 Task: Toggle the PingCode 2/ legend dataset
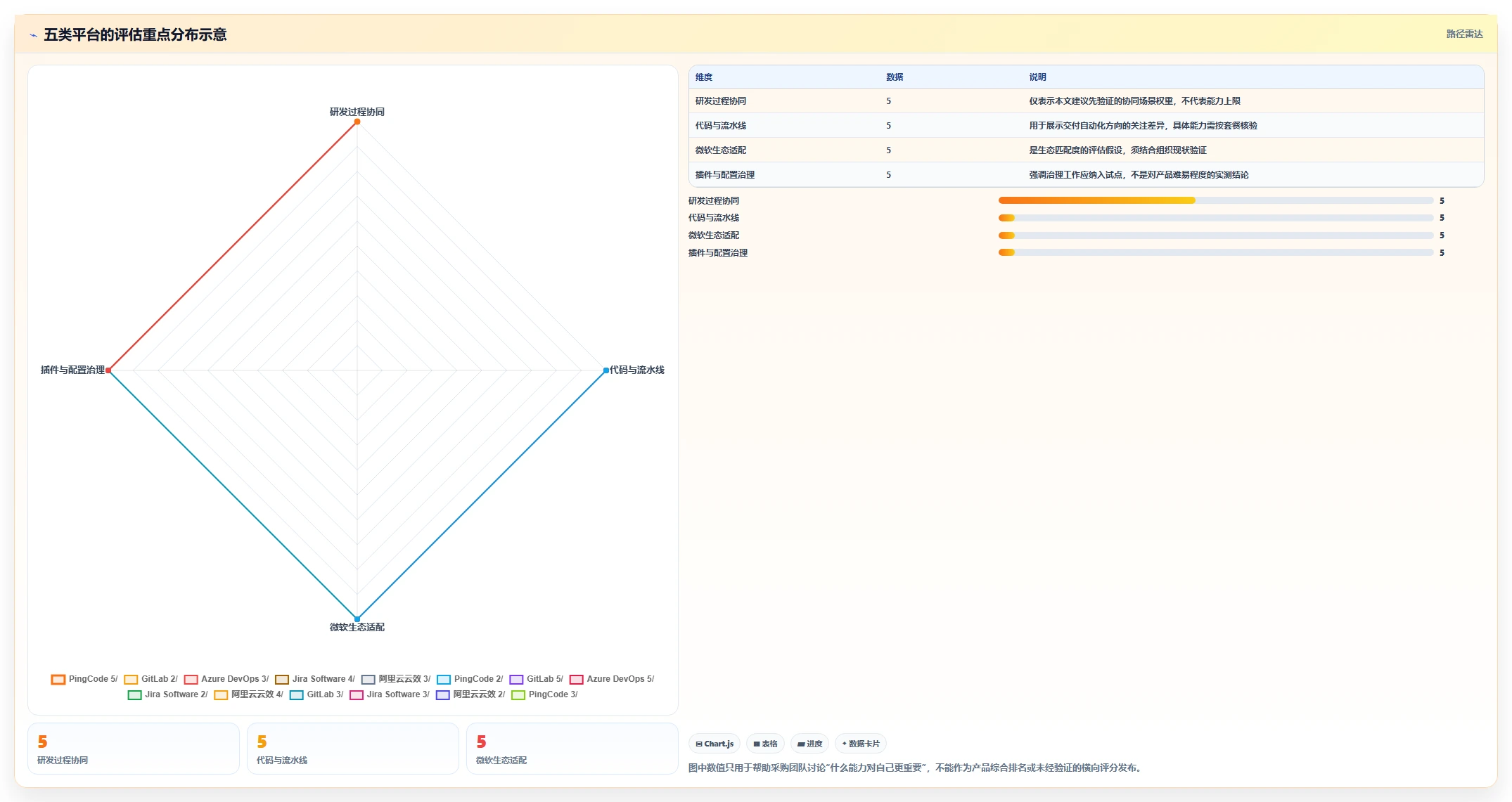[470, 679]
